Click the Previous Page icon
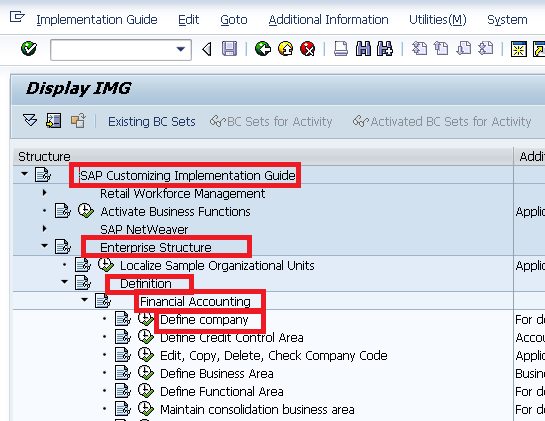The height and width of the screenshot is (421, 545). click(x=441, y=49)
